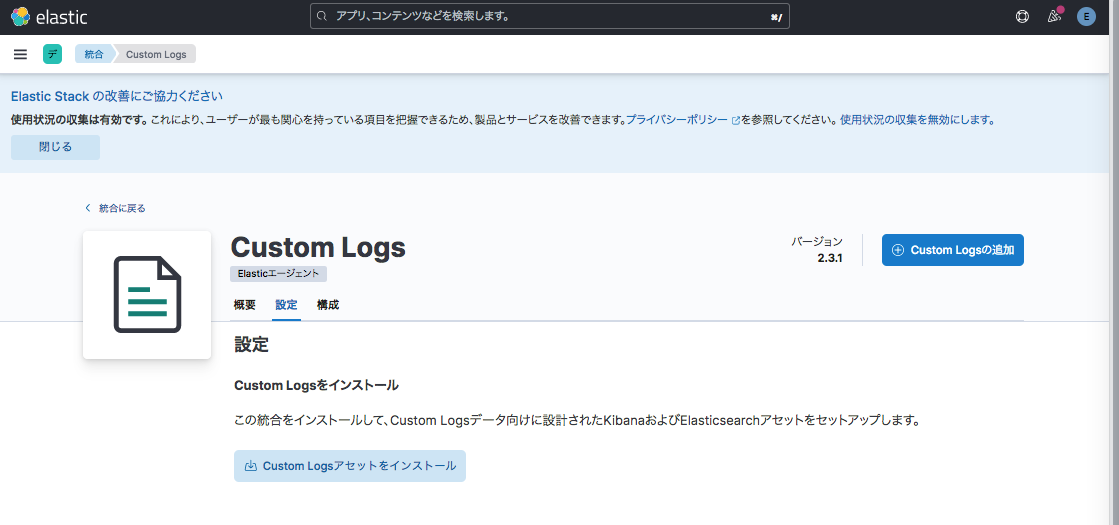This screenshot has width=1119, height=525.
Task: Click 使用状況の収集を無効にします link
Action: [917, 119]
